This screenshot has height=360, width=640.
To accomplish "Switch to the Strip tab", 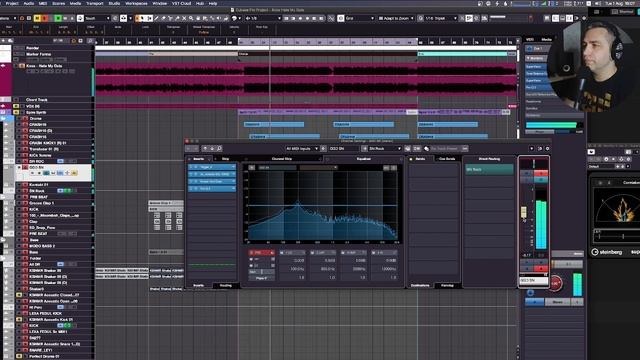I will click(x=225, y=159).
